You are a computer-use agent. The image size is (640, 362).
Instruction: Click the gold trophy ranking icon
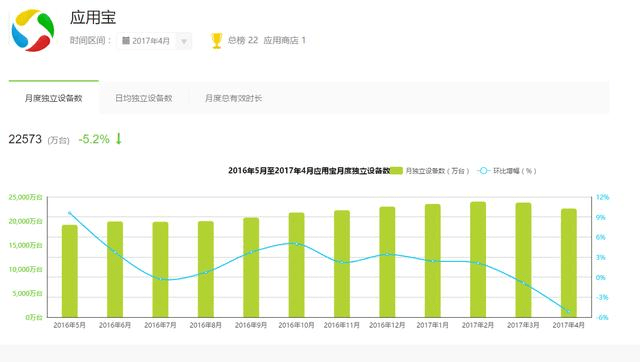[x=217, y=40]
